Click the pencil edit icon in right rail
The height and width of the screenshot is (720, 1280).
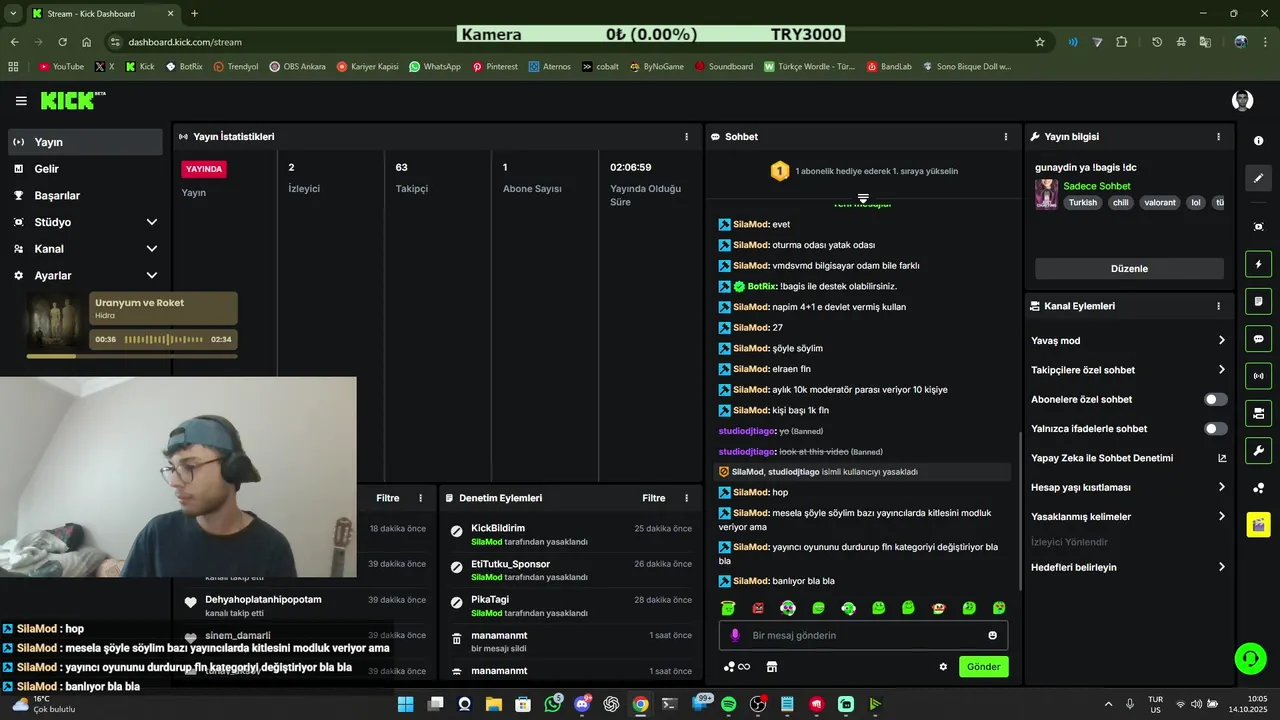[x=1259, y=178]
